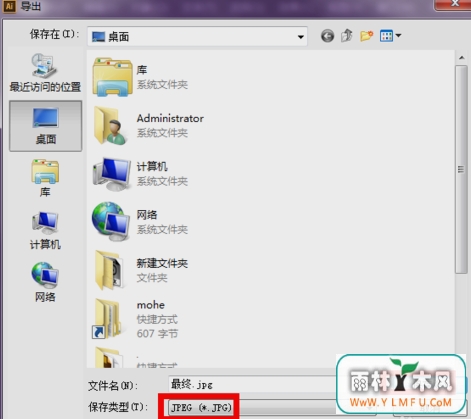Click the file list vertical scrollbar
Viewport: 471px width, 419px height.
click(461, 169)
